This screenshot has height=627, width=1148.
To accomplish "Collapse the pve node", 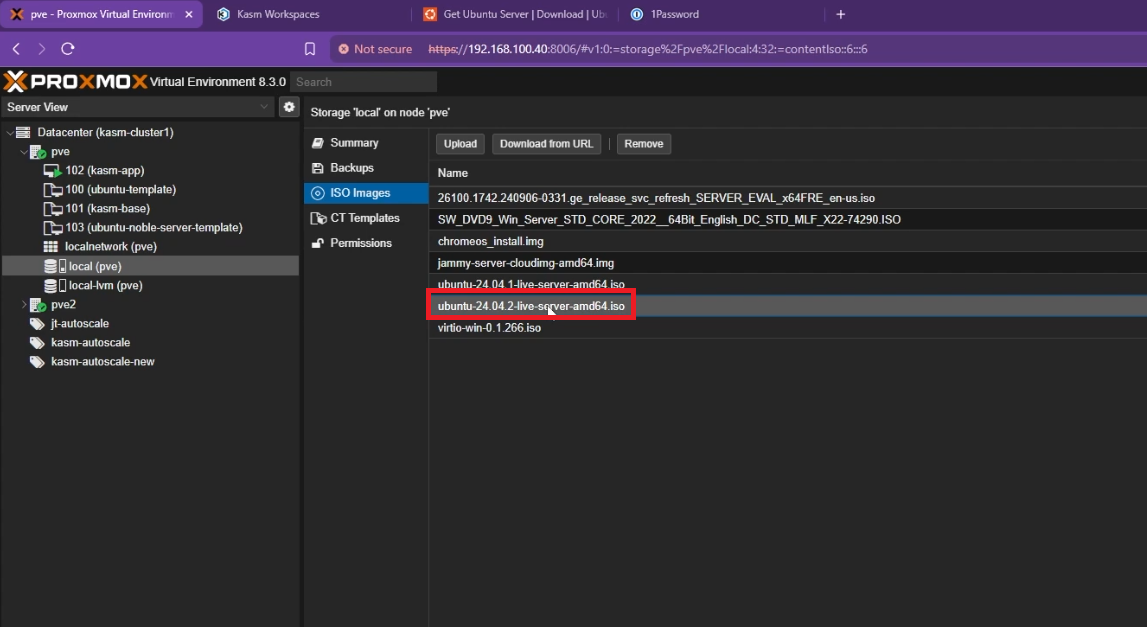I will pos(25,152).
